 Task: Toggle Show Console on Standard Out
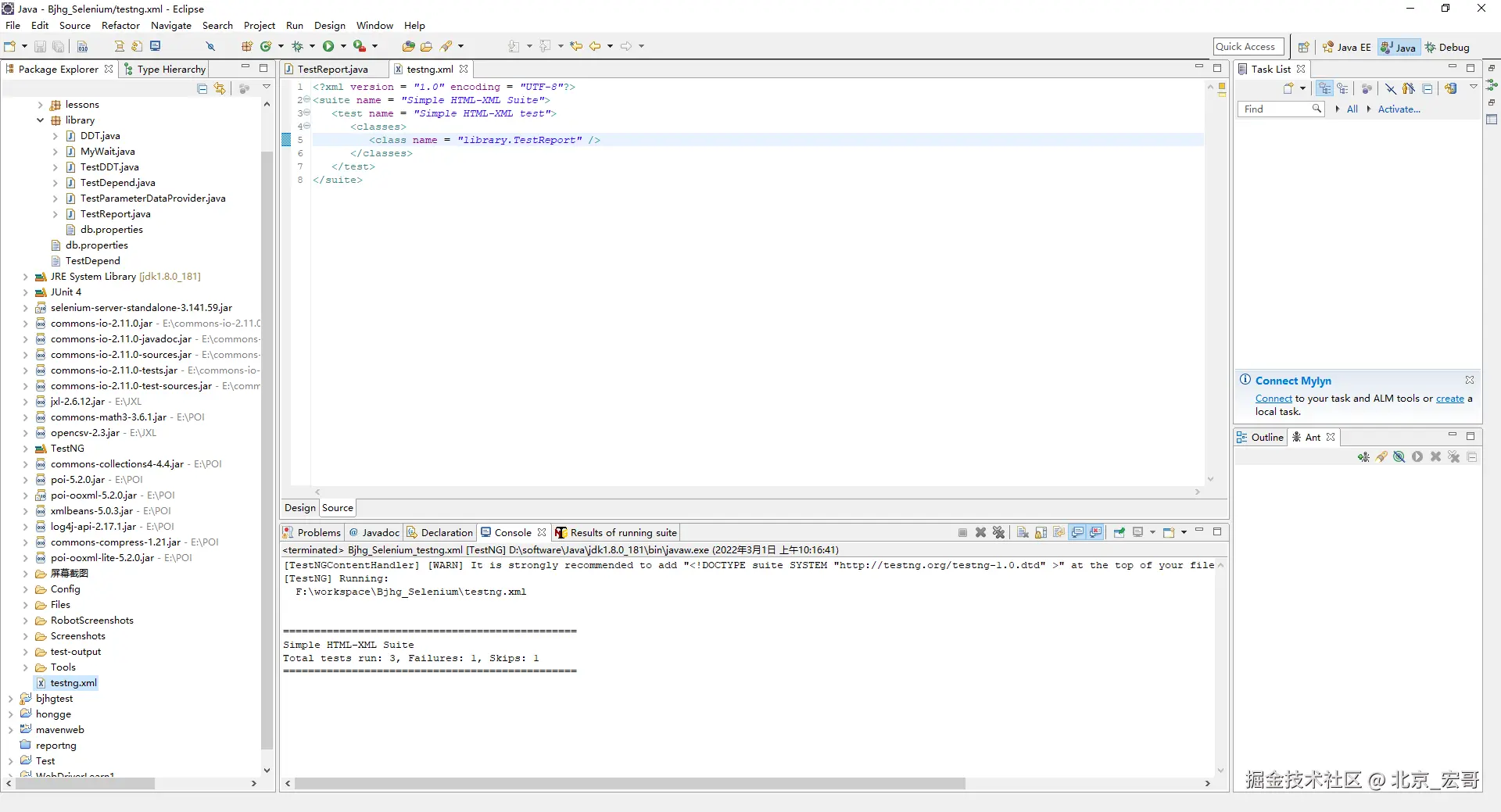(1077, 532)
